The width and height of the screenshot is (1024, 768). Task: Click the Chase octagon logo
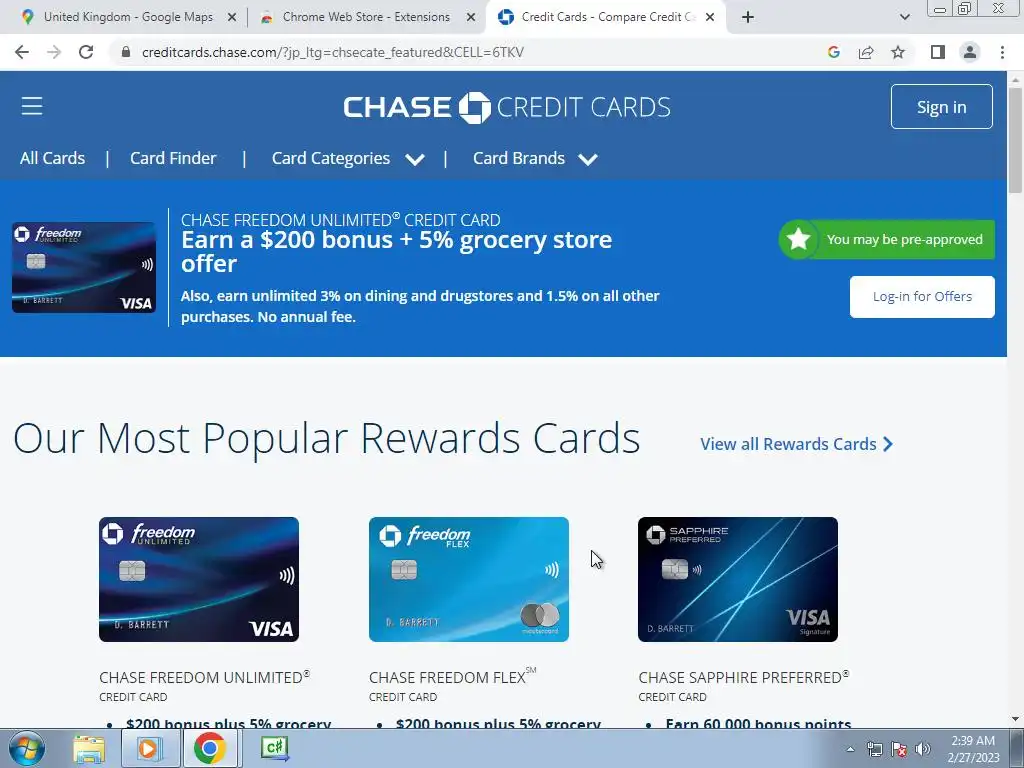pyautogui.click(x=475, y=108)
